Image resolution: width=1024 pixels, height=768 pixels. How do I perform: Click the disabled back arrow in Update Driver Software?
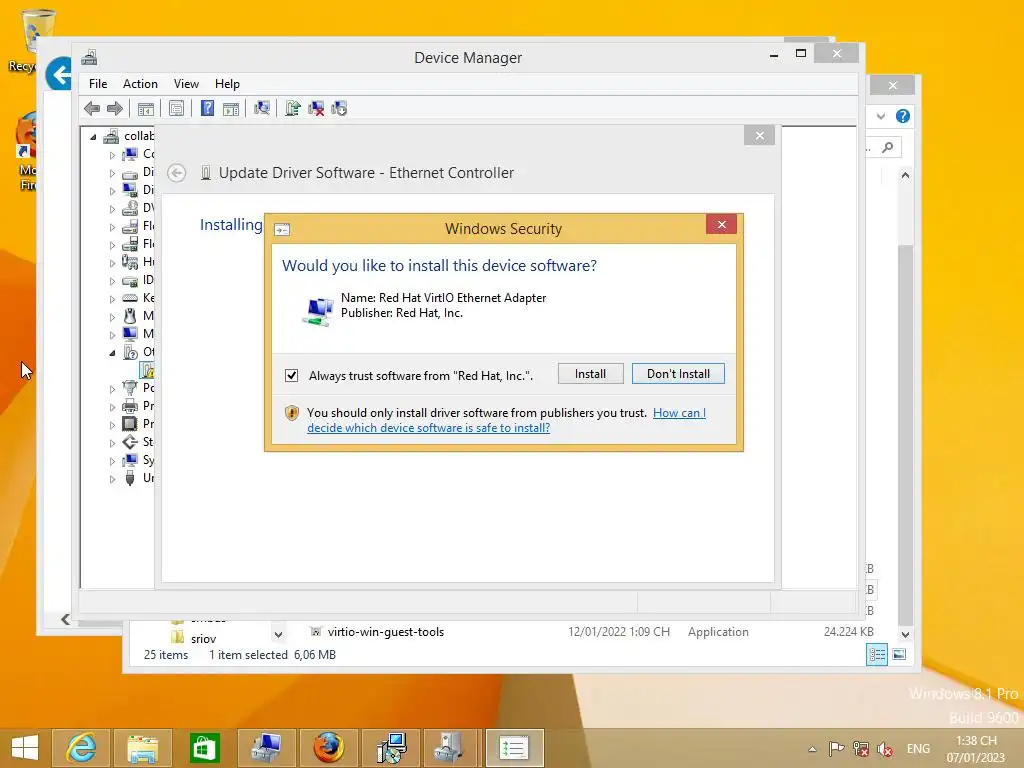click(176, 173)
